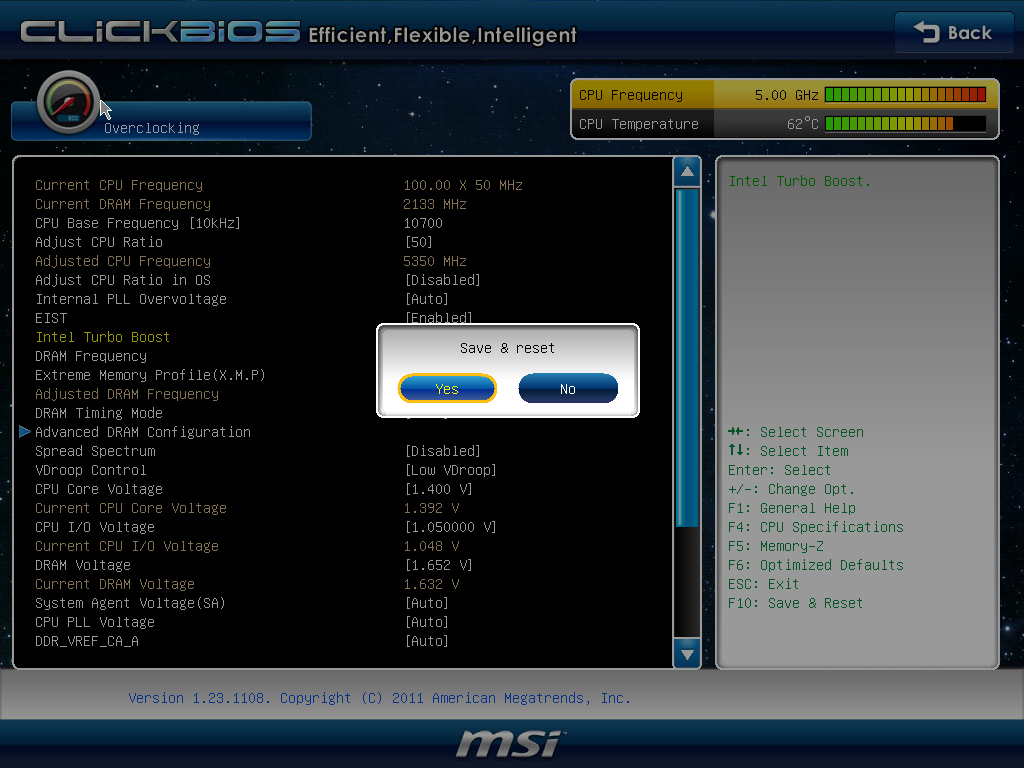Click the F5: Memory-Z hint
The image size is (1024, 768).
[776, 546]
